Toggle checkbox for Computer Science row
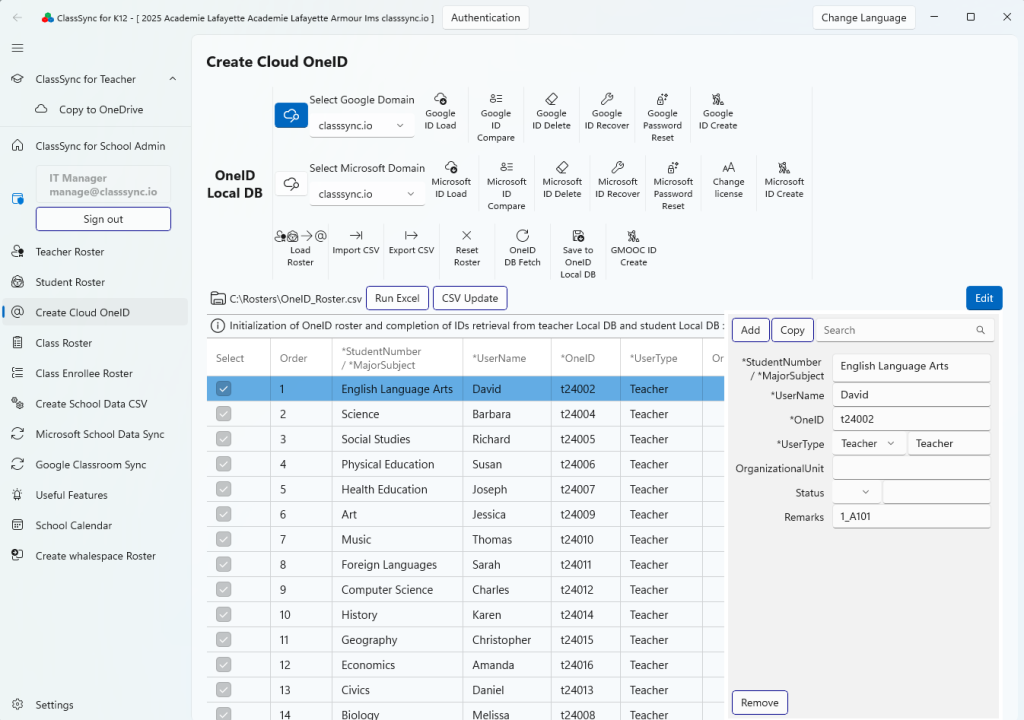 coord(223,589)
